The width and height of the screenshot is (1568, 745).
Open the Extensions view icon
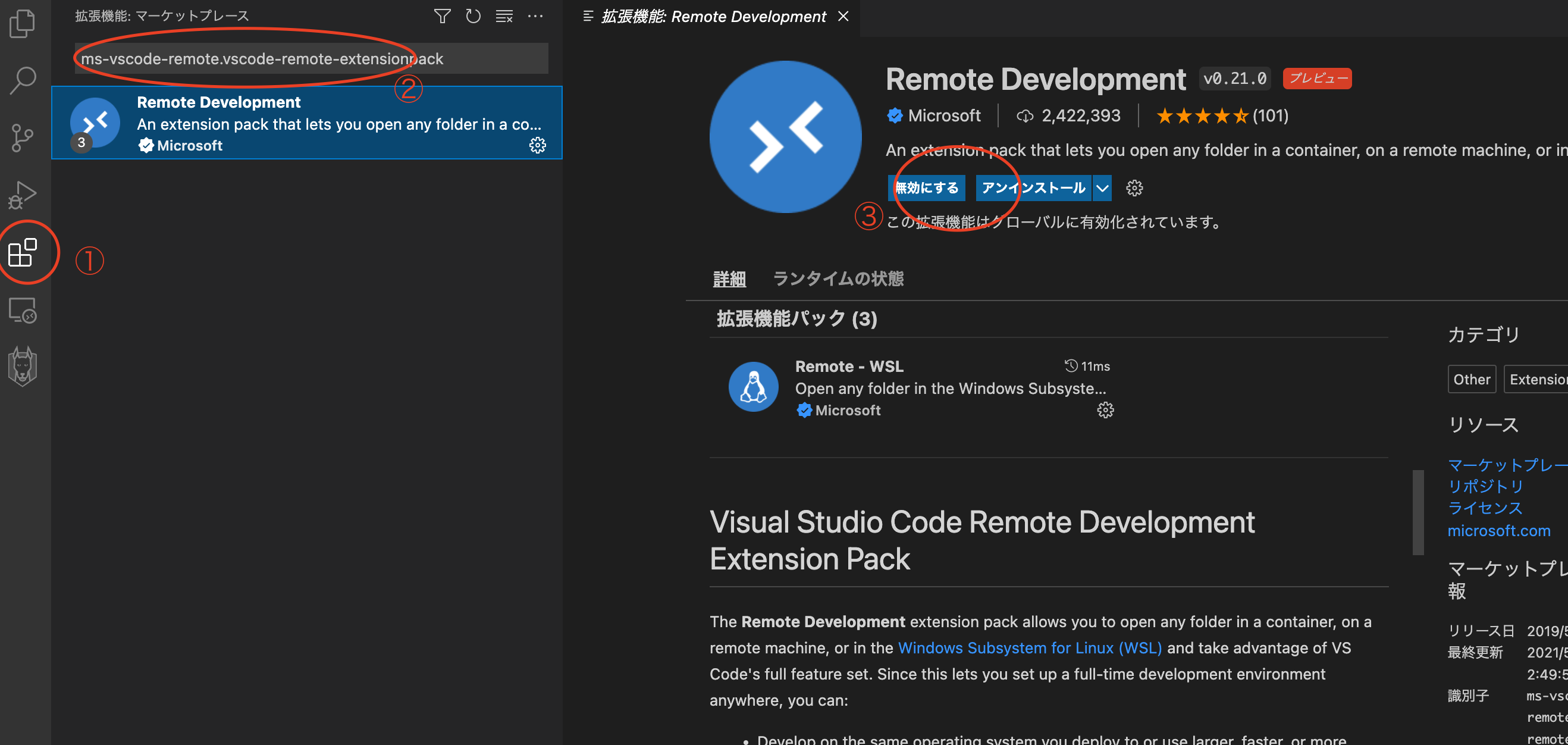click(23, 252)
